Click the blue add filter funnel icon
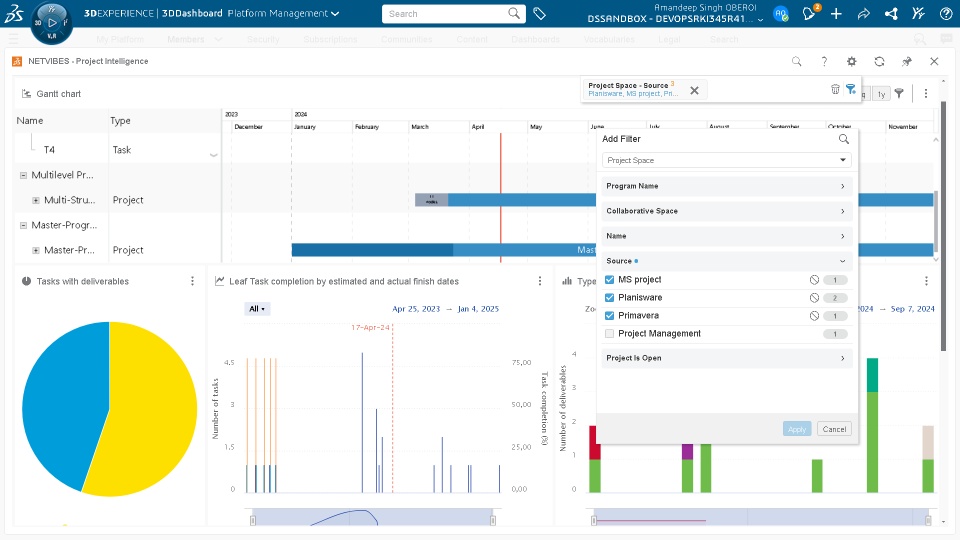Image resolution: width=960 pixels, height=540 pixels. pyautogui.click(x=851, y=89)
